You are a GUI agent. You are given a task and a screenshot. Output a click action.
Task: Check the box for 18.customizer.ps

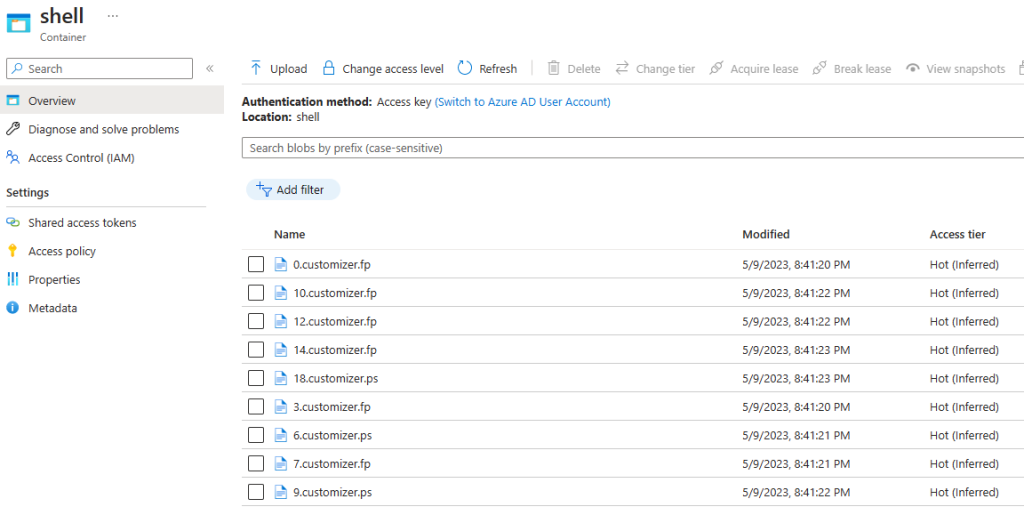[x=256, y=378]
